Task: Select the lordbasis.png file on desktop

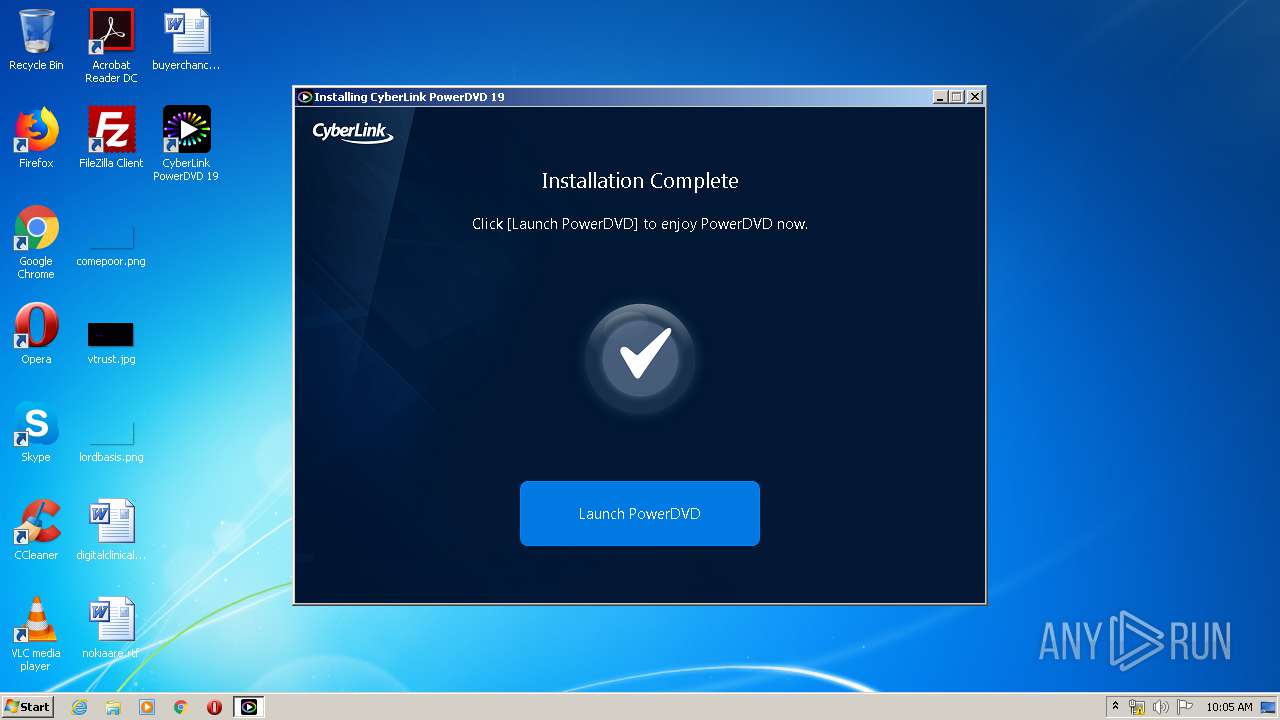Action: pyautogui.click(x=111, y=442)
